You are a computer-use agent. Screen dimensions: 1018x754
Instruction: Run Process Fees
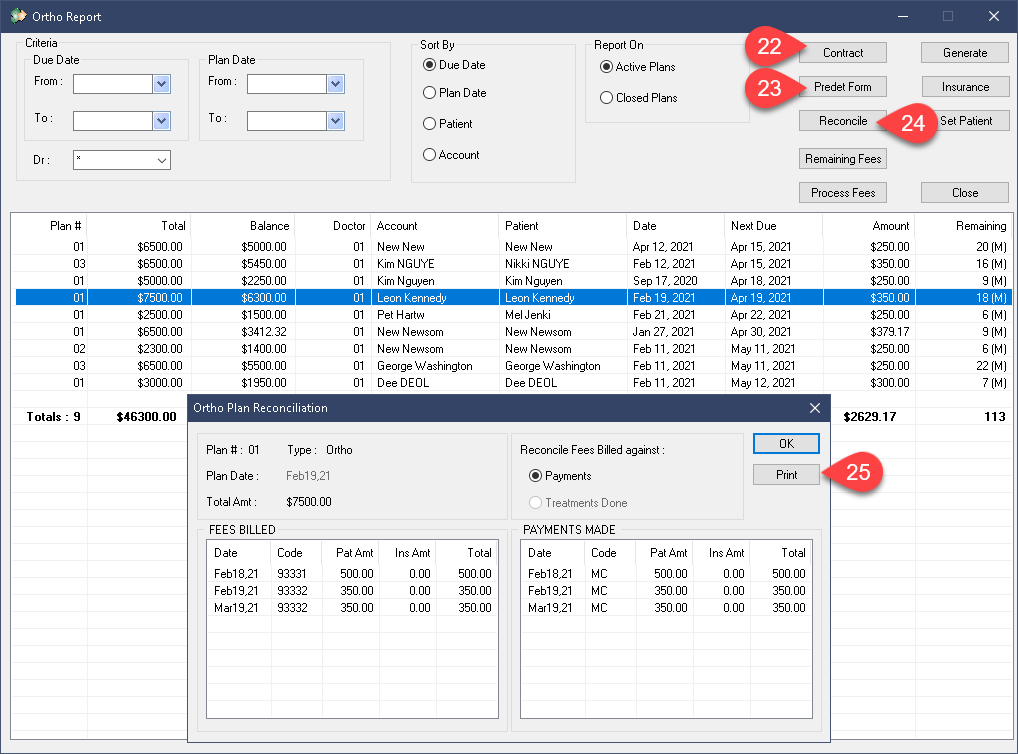[x=843, y=193]
